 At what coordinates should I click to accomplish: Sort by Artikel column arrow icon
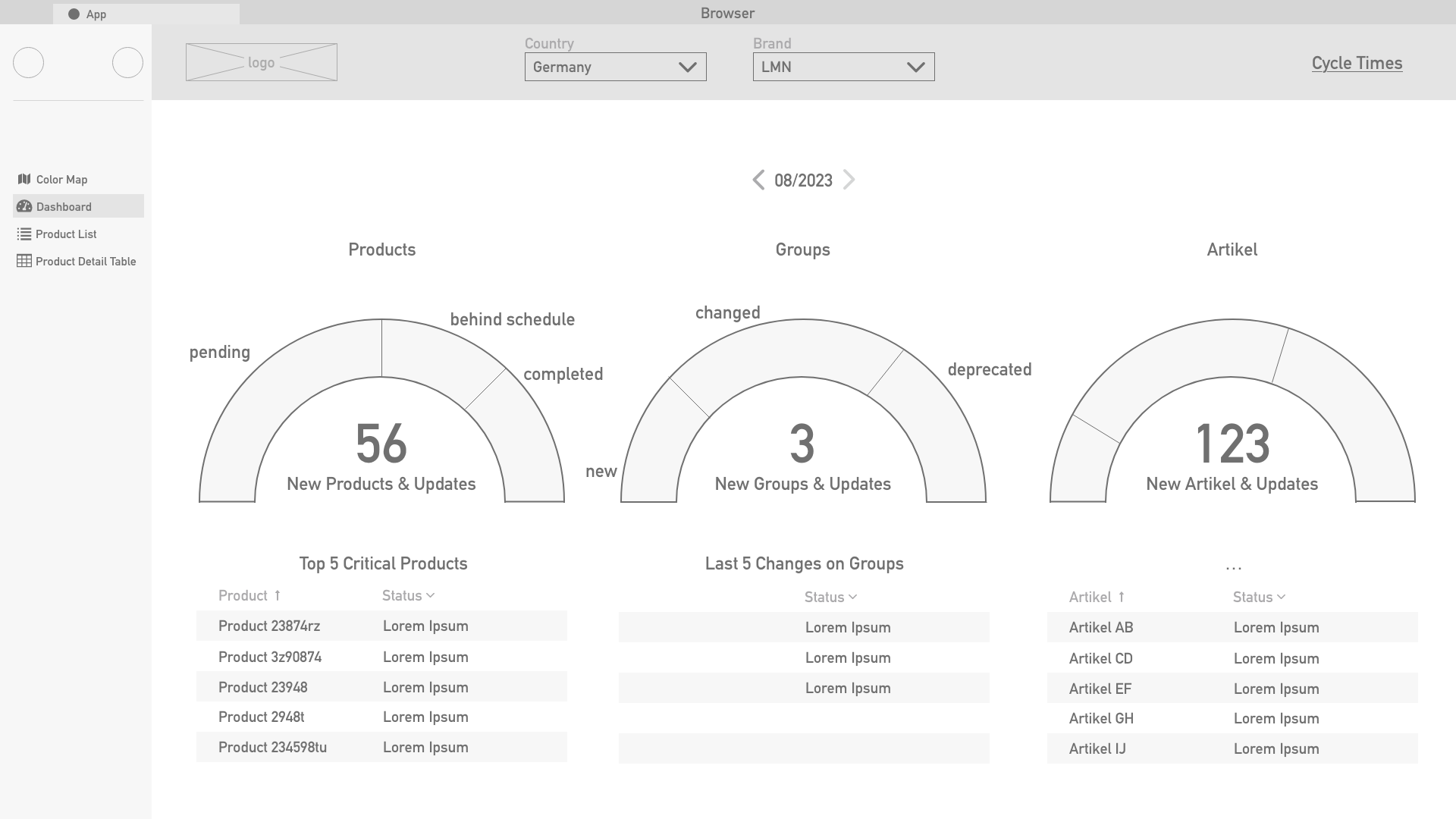(1122, 597)
